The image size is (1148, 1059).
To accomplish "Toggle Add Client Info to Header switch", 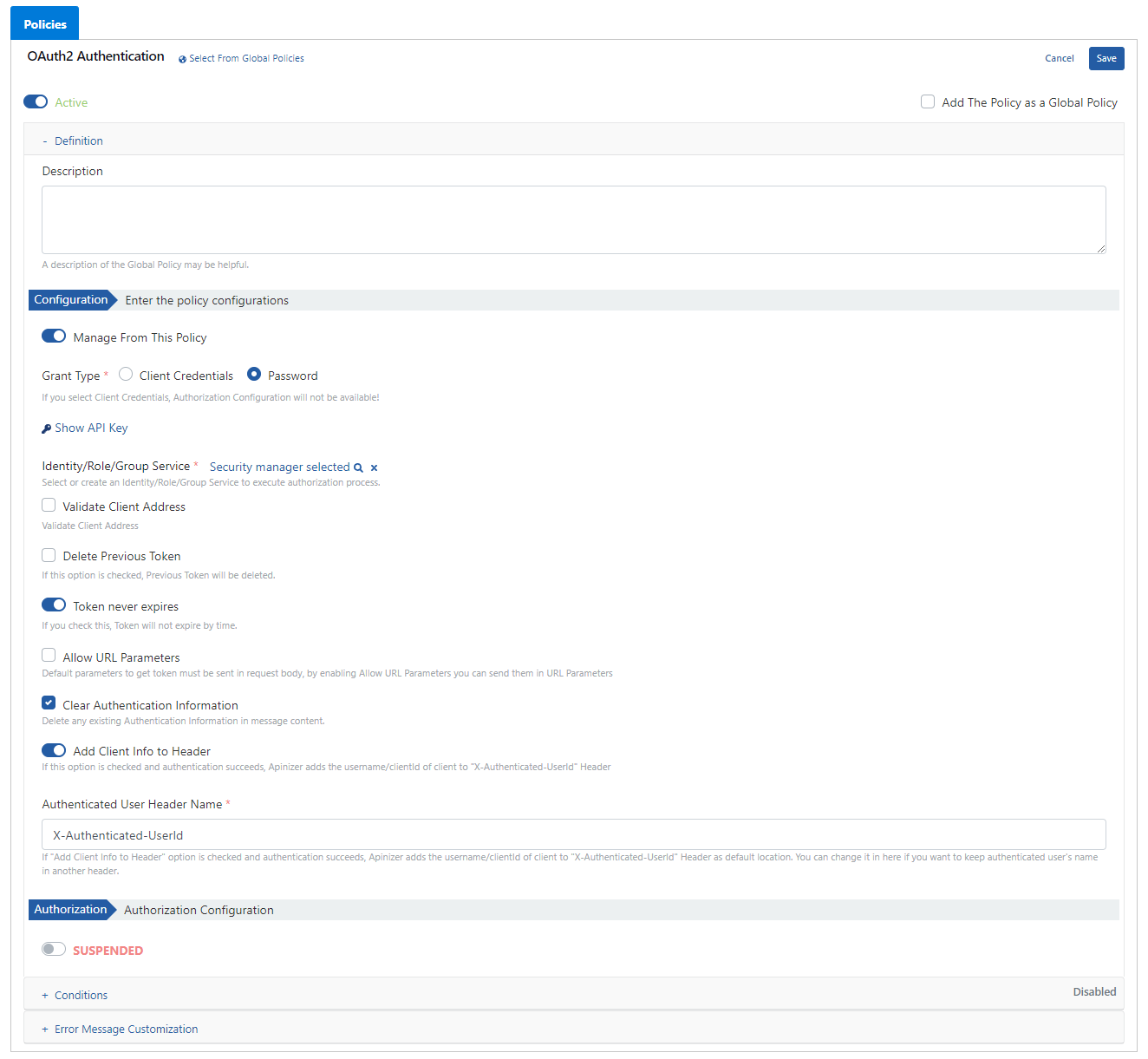I will (54, 749).
